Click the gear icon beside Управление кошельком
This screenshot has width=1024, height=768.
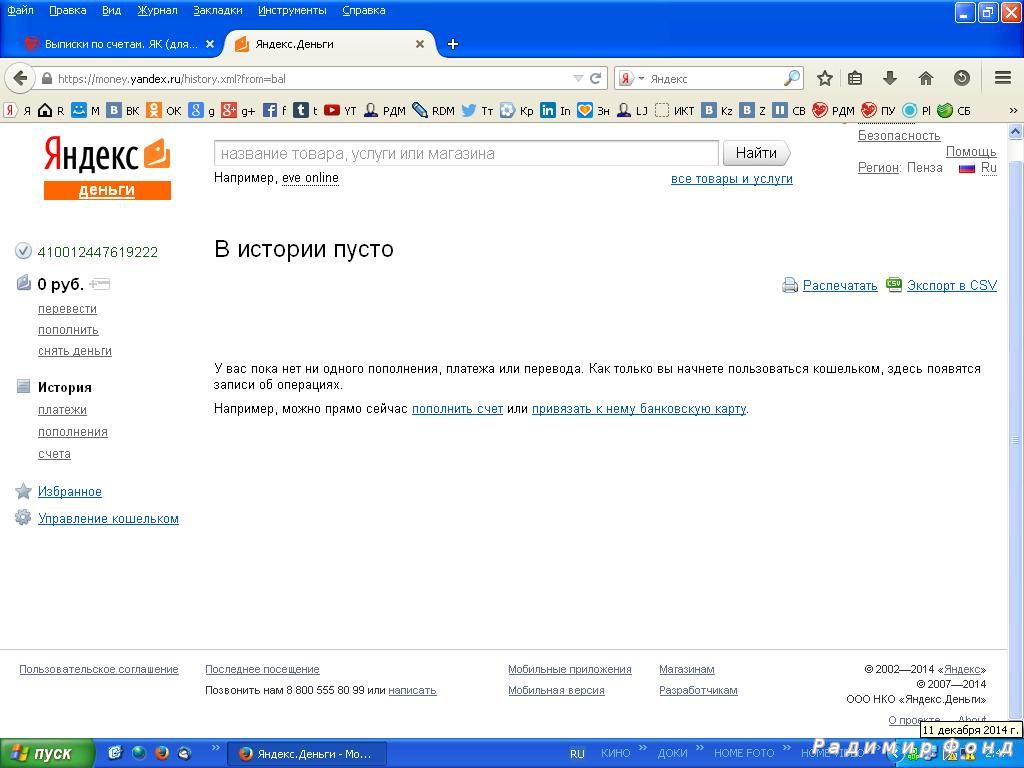click(x=23, y=518)
